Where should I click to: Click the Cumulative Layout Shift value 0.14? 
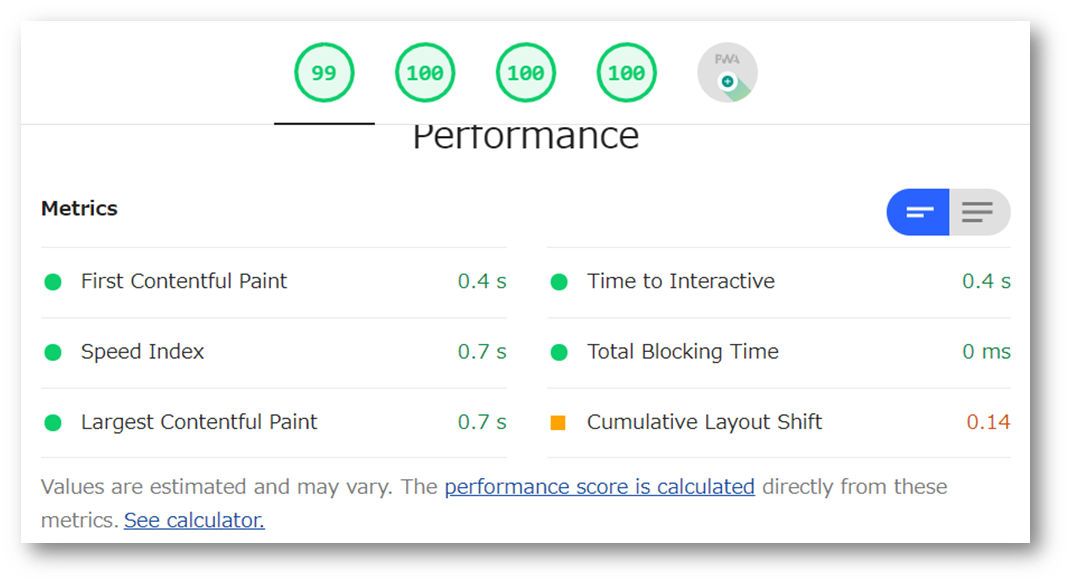[988, 422]
